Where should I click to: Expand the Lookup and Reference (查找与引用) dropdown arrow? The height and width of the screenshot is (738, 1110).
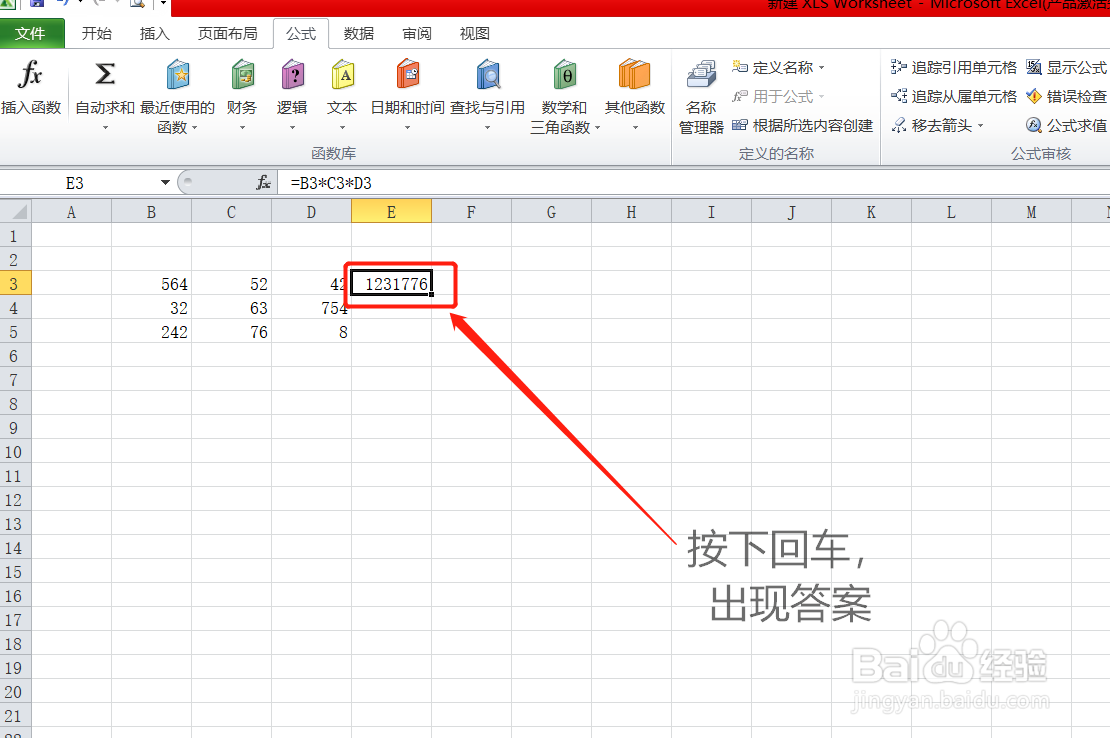coord(487,128)
